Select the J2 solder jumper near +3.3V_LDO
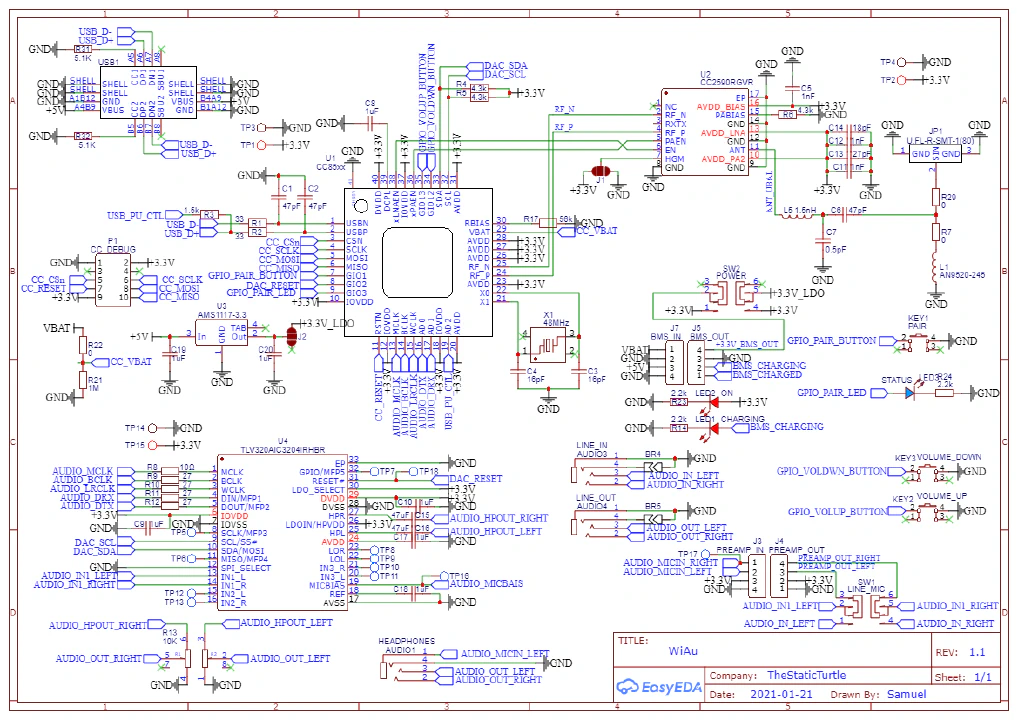This screenshot has height=720, width=1018. 292,336
